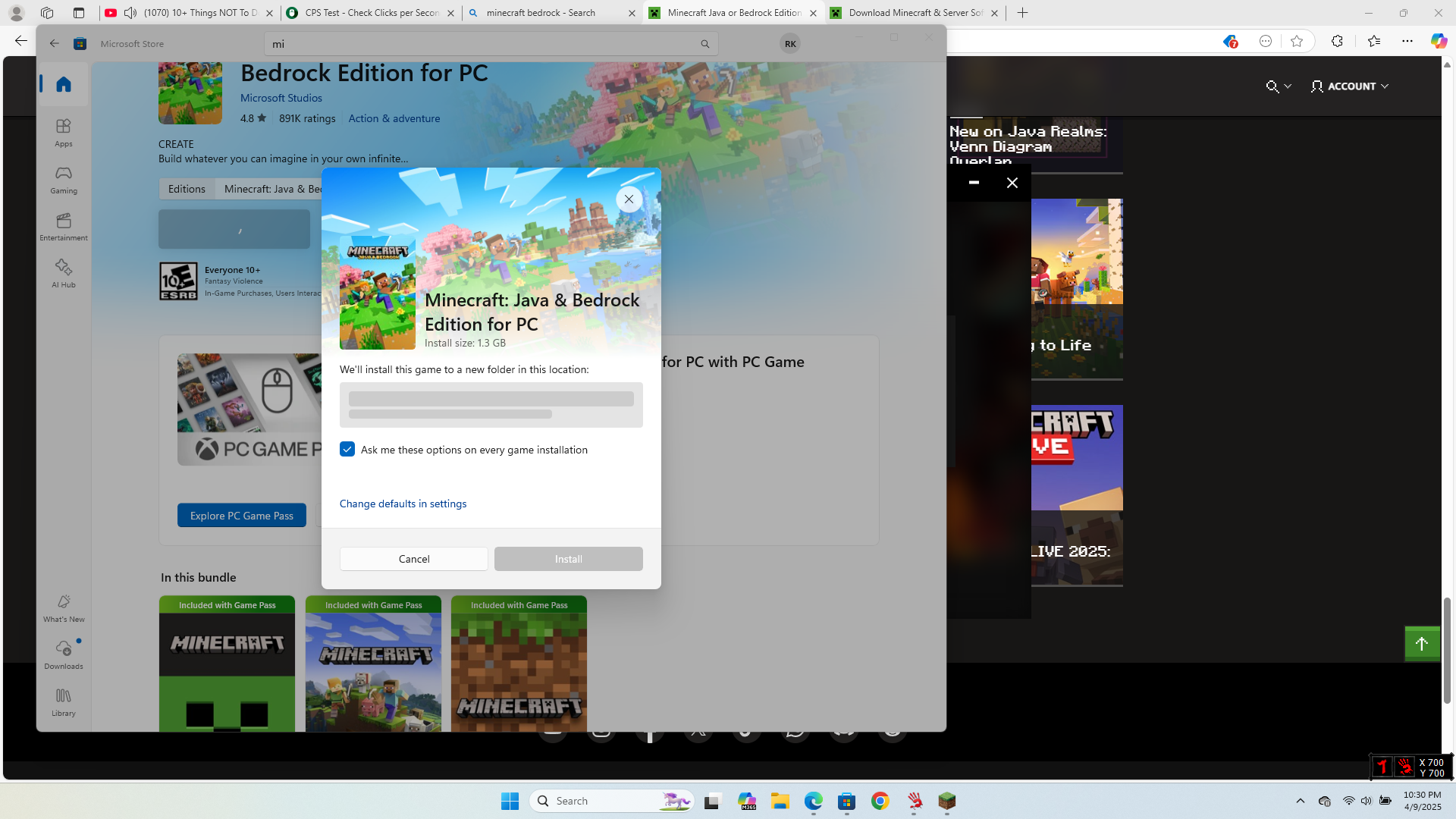The image size is (1456, 819).
Task: Uncheck Ask me these options checkbox
Action: [x=347, y=450]
